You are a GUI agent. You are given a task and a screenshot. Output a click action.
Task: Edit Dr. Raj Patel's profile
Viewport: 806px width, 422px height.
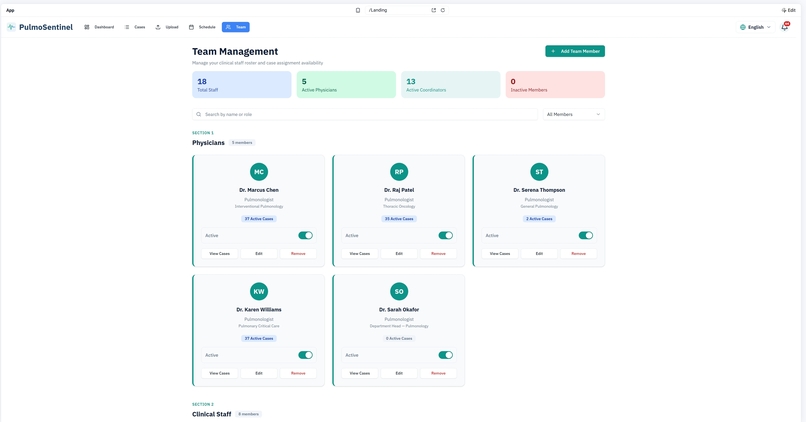click(x=399, y=253)
